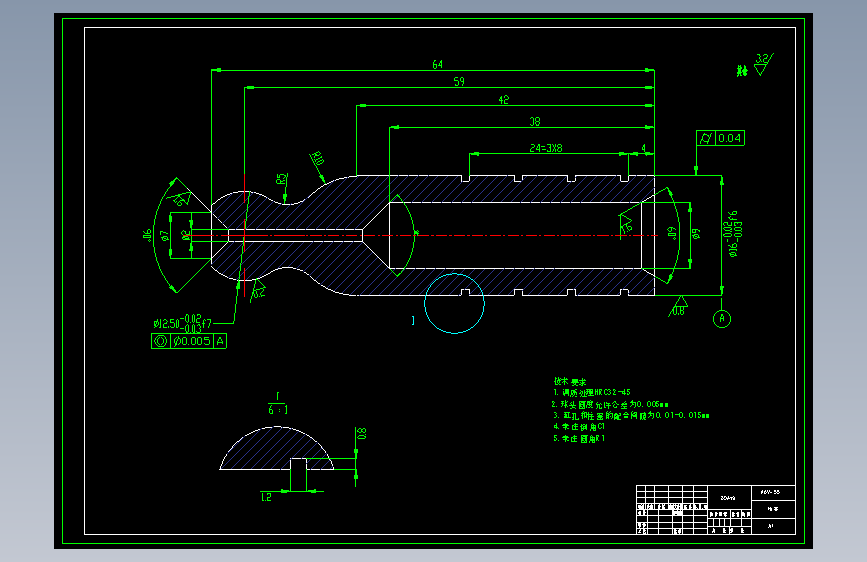Image resolution: width=867 pixels, height=562 pixels.
Task: Select the 1.2 groove width dimension in detail view
Action: pyautogui.click(x=266, y=497)
